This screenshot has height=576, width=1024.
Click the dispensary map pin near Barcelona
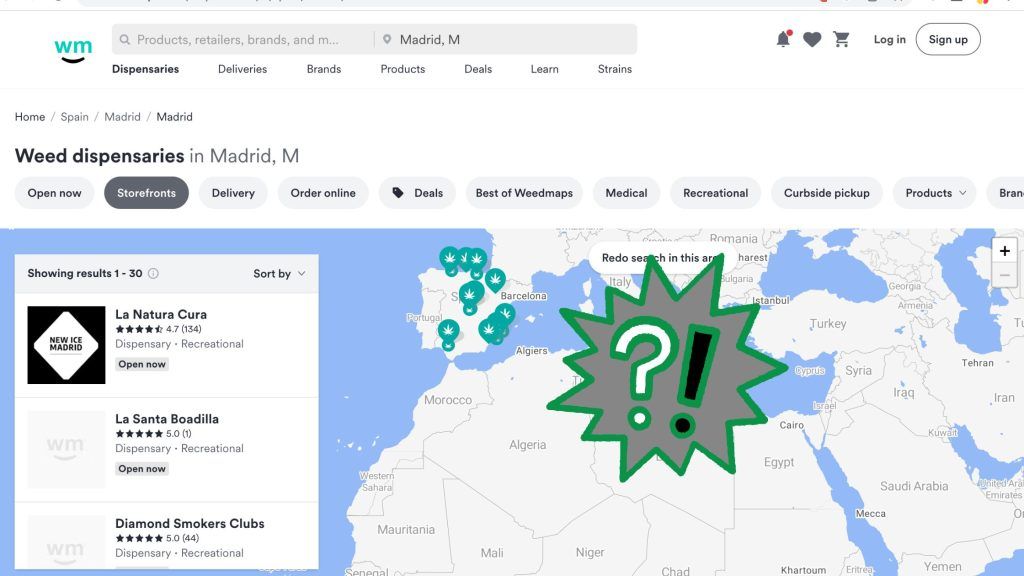click(495, 279)
